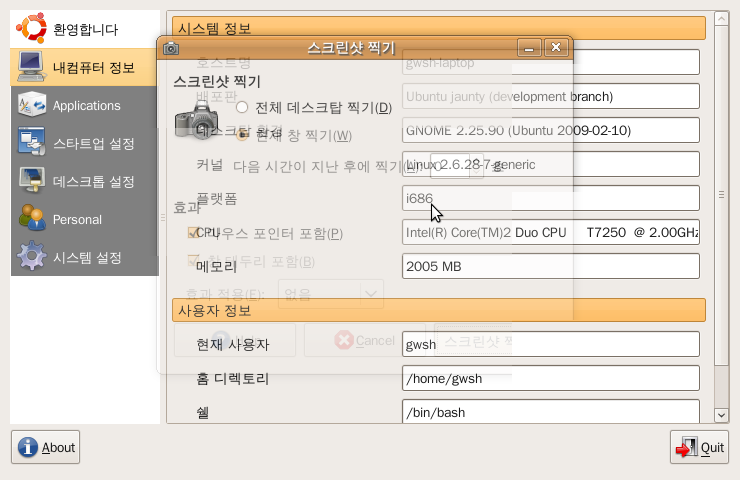Image resolution: width=740 pixels, height=480 pixels.
Task: Click the 시스템 설정 gear icon
Action: point(32,256)
